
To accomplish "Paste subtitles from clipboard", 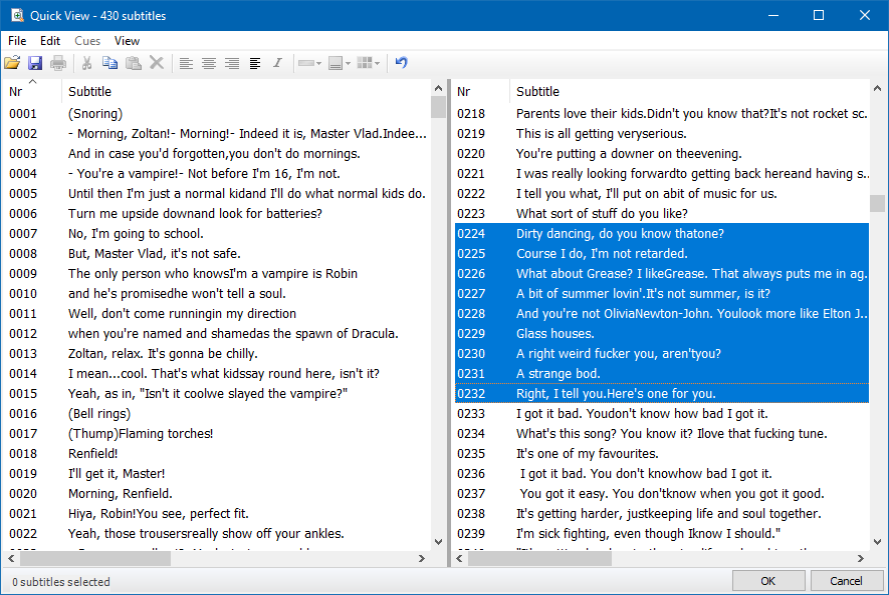I will [x=133, y=62].
